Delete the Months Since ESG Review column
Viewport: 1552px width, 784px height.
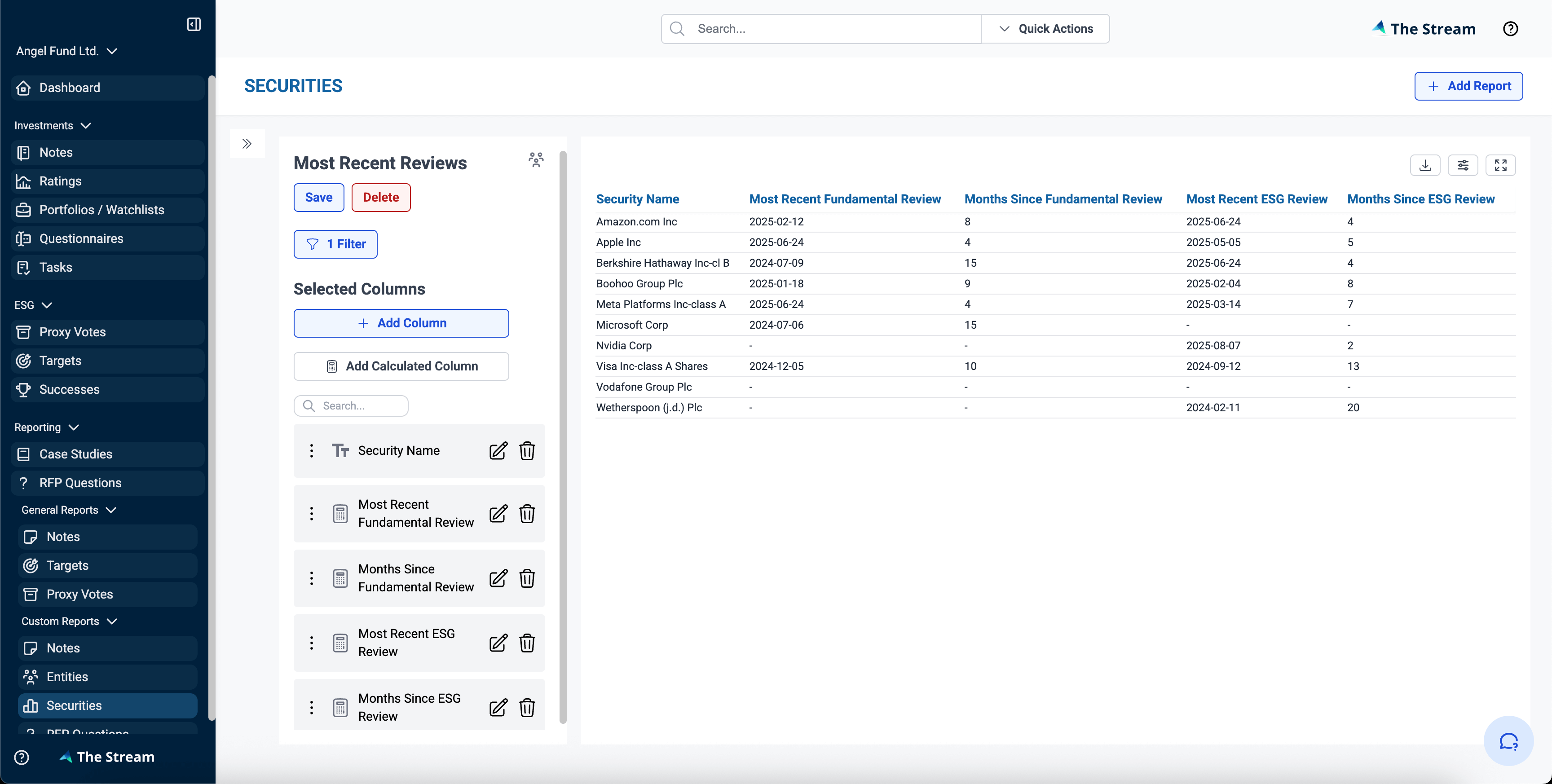(x=527, y=708)
